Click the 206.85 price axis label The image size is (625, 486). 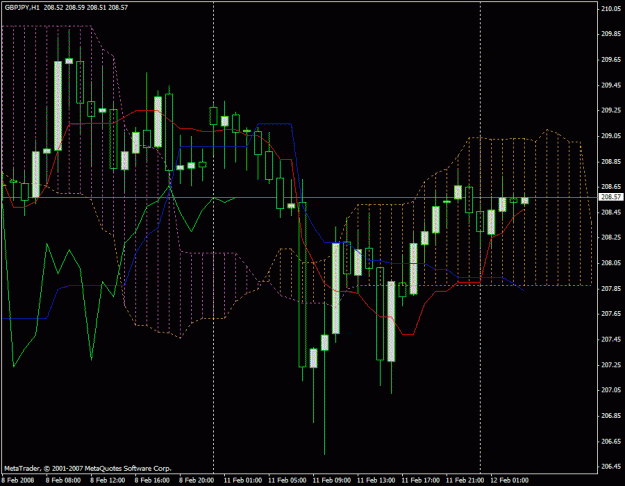coord(611,416)
